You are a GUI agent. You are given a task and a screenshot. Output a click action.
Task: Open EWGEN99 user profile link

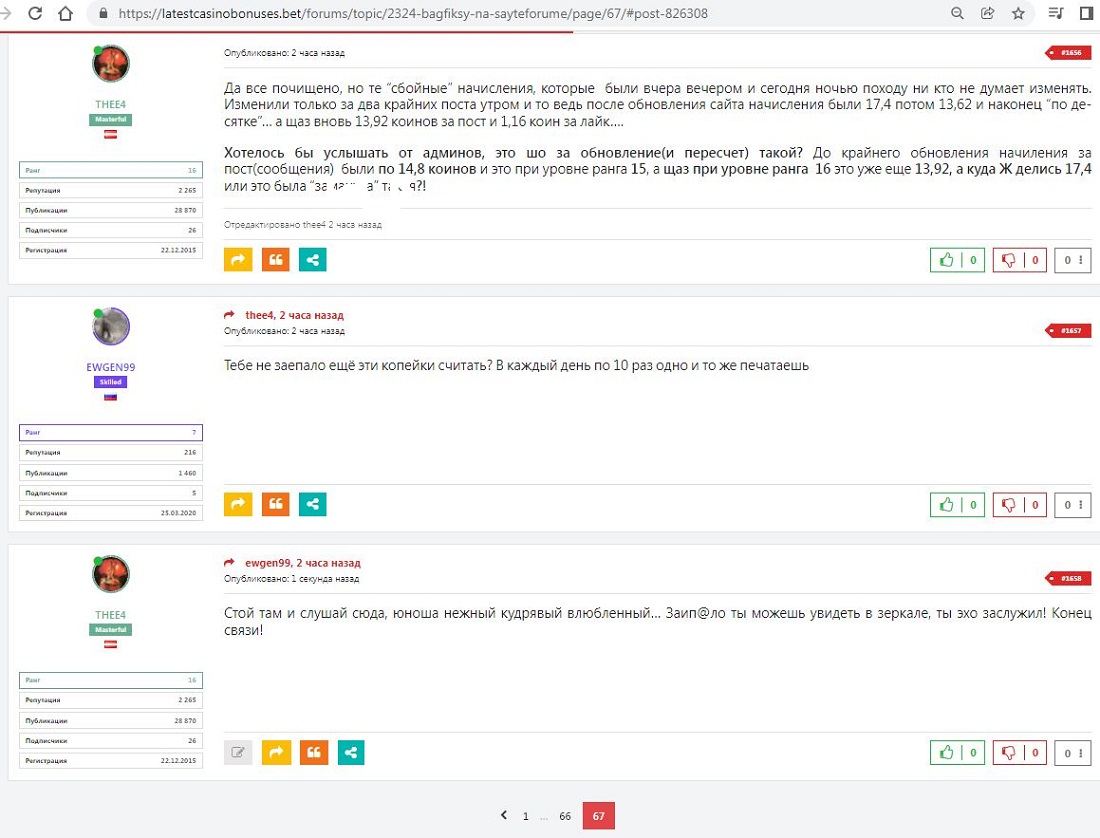pyautogui.click(x=110, y=367)
